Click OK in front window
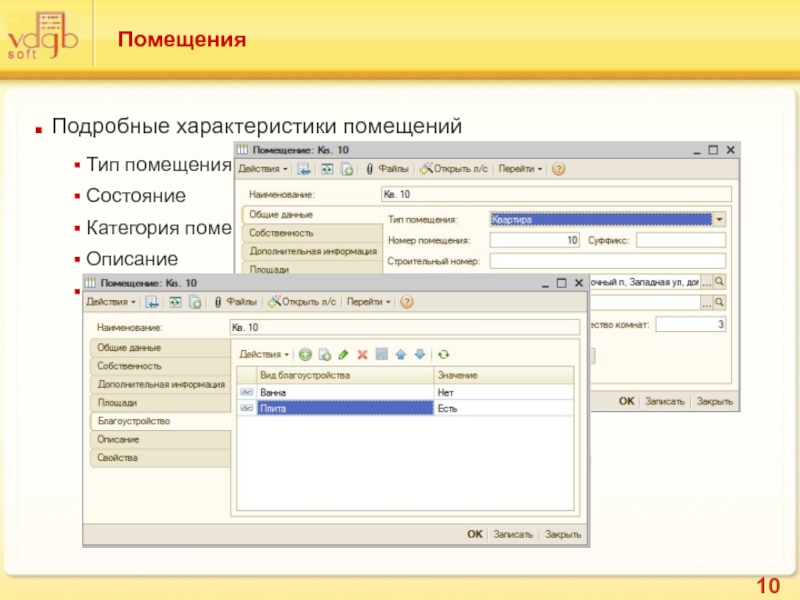Screen dimensions: 800x600 pos(474,534)
